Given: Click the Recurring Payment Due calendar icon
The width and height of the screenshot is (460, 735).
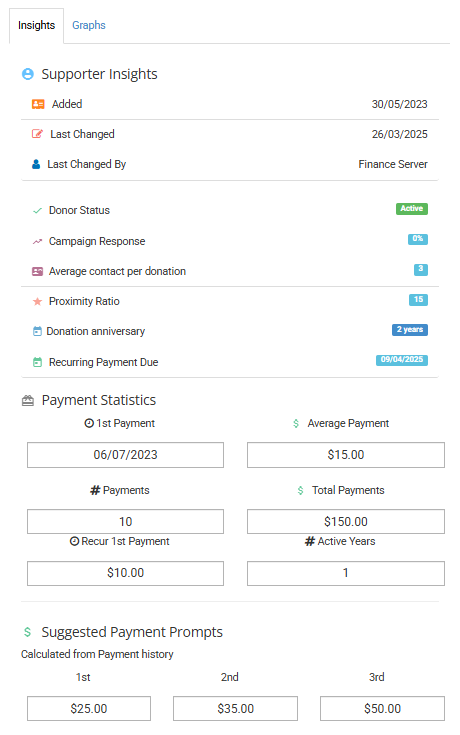Looking at the screenshot, I should pos(38,362).
